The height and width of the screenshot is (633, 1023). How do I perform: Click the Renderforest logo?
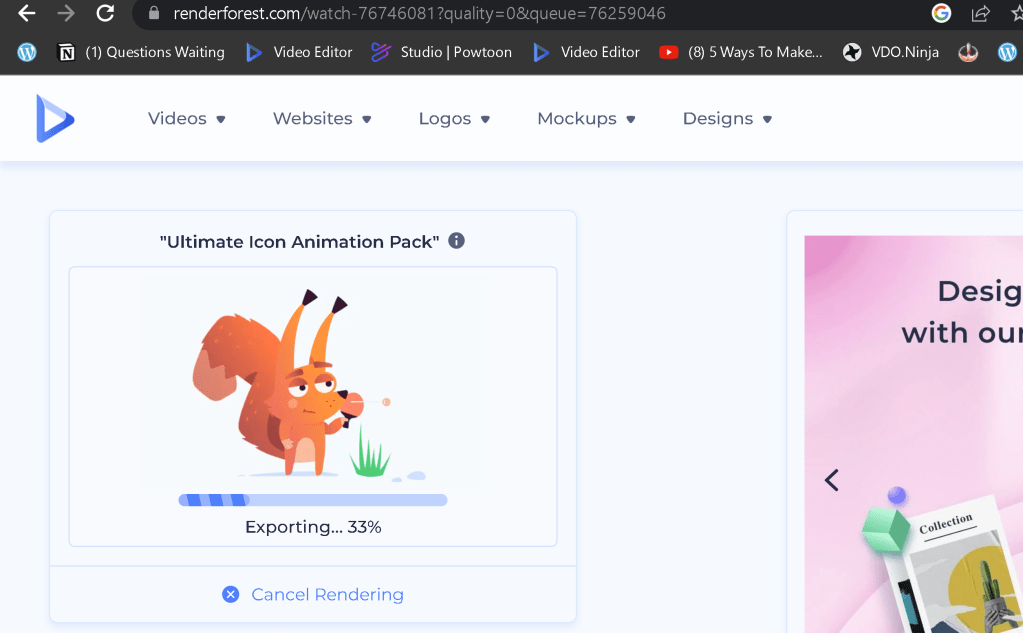[x=55, y=118]
